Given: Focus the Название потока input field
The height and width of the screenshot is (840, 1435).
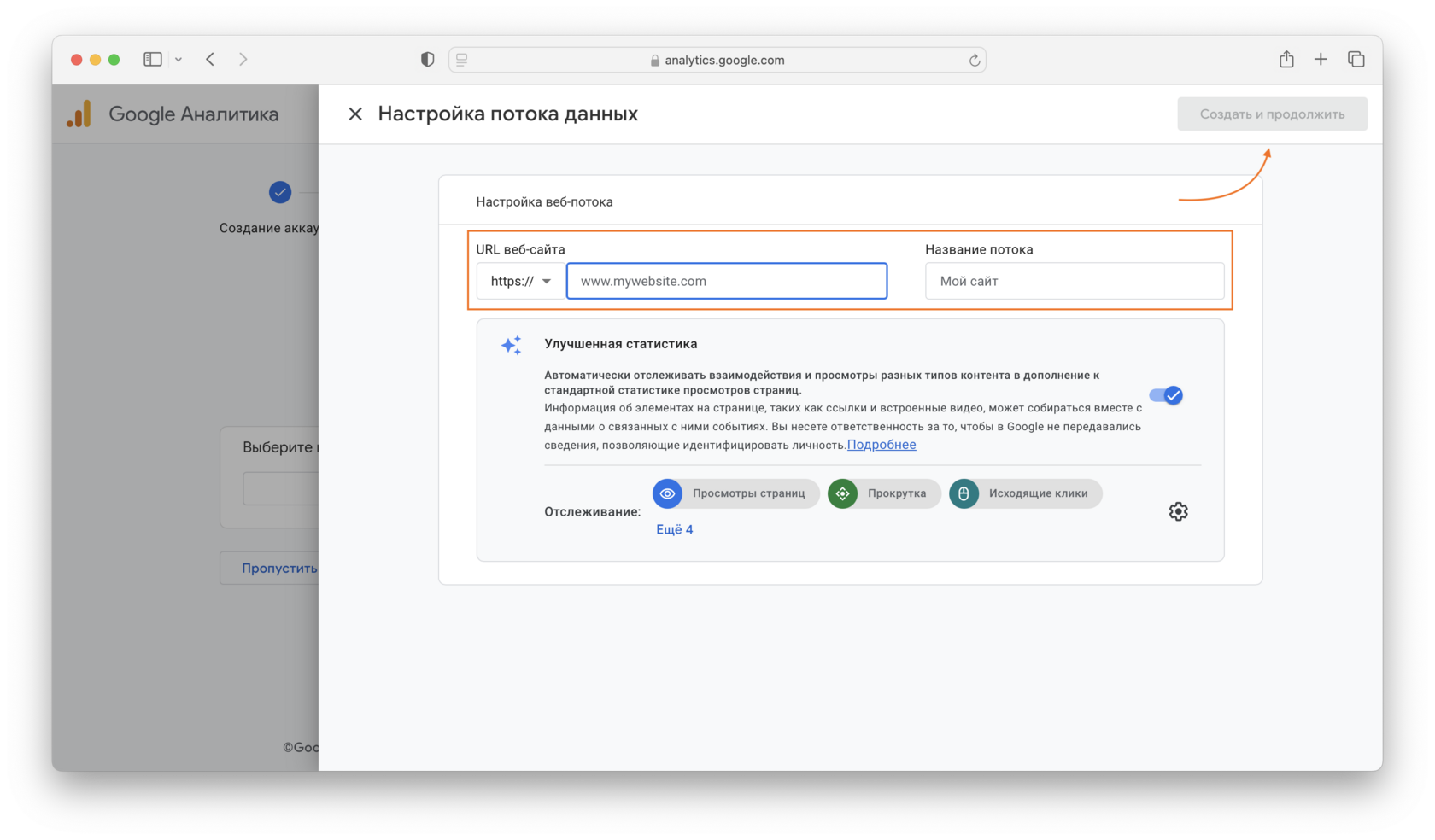Looking at the screenshot, I should tap(1075, 281).
